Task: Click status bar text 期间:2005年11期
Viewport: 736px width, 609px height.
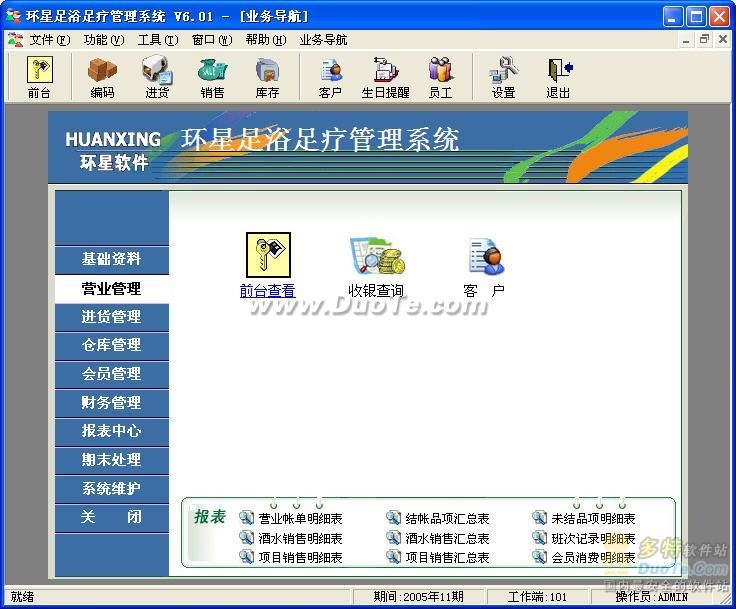Action: pyautogui.click(x=419, y=597)
